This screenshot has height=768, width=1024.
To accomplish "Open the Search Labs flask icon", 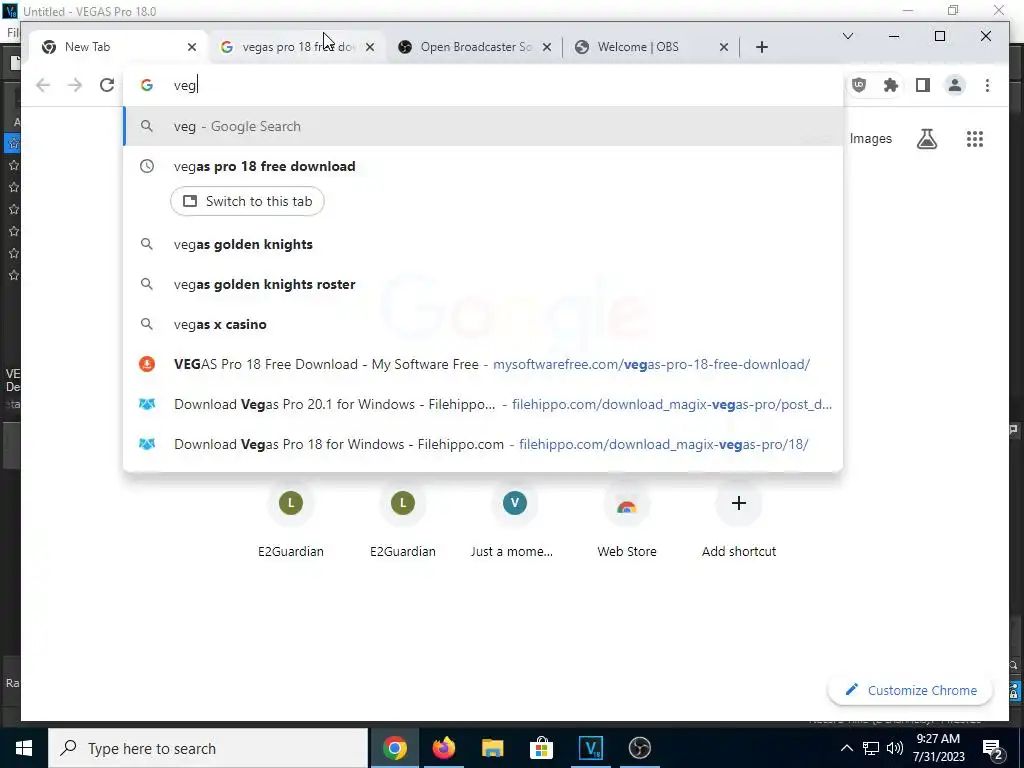I will [927, 138].
